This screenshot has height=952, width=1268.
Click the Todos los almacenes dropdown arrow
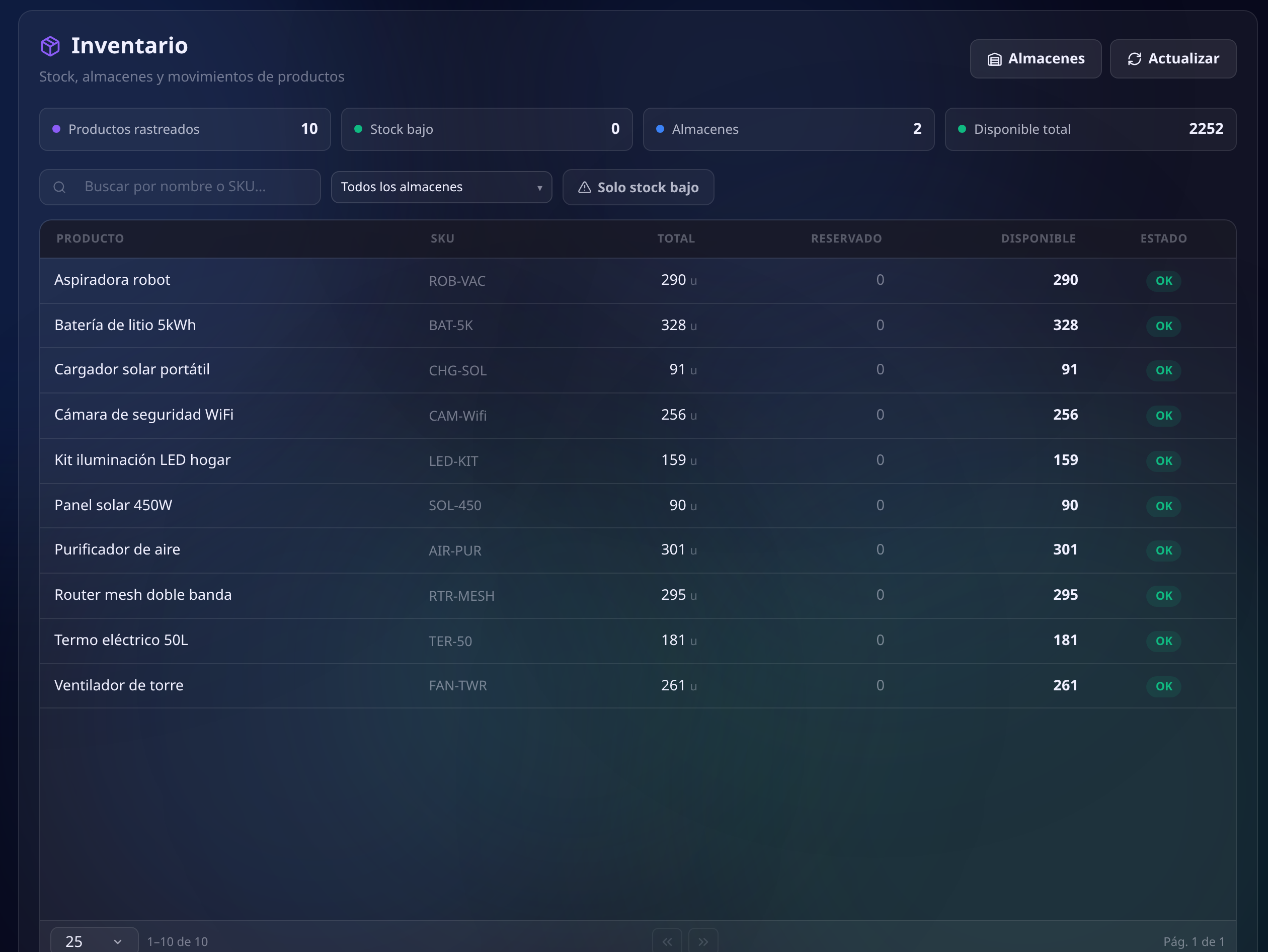coord(539,187)
